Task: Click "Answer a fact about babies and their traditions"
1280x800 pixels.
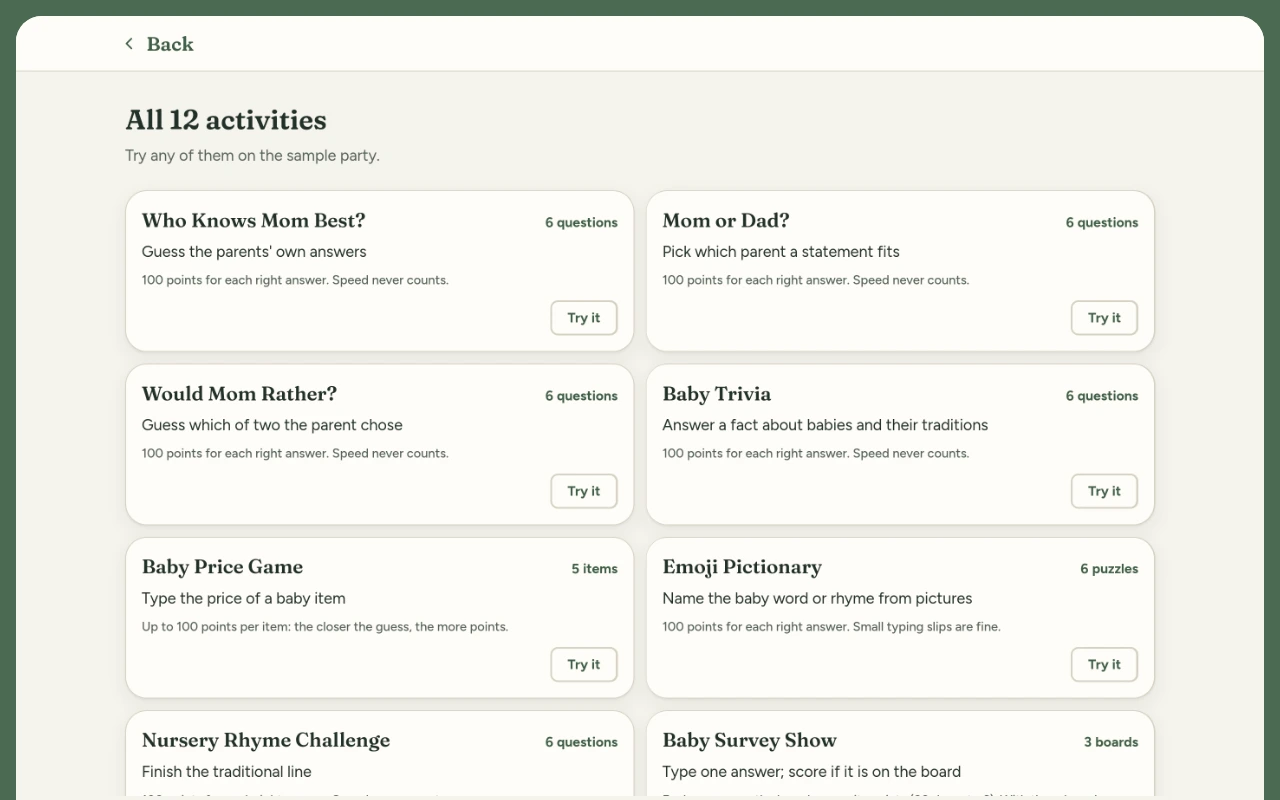Action: (825, 425)
